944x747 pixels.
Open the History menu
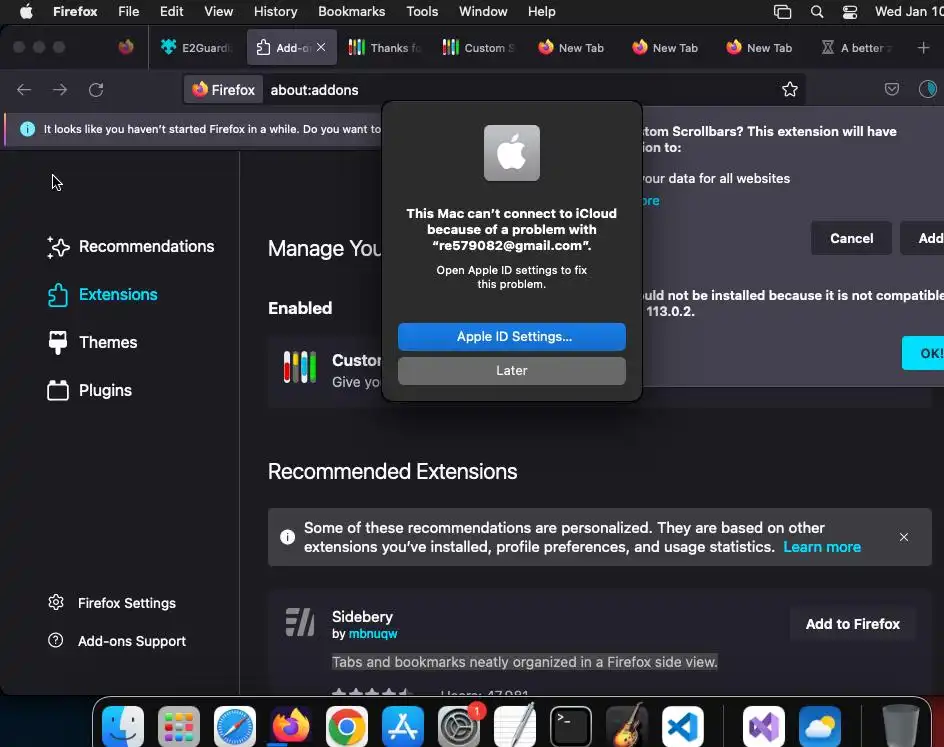click(275, 11)
